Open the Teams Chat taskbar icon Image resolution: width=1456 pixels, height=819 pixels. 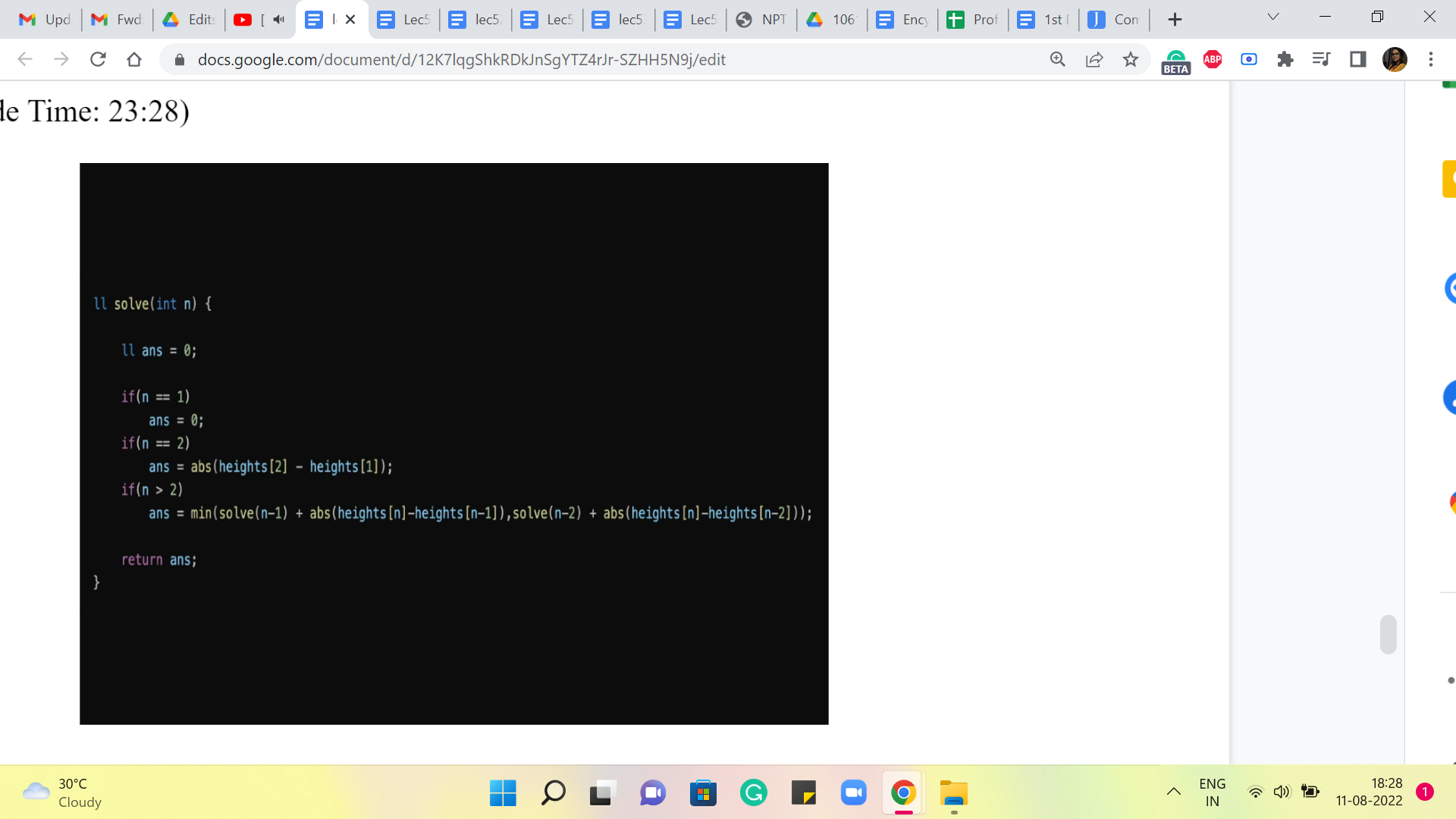click(653, 793)
